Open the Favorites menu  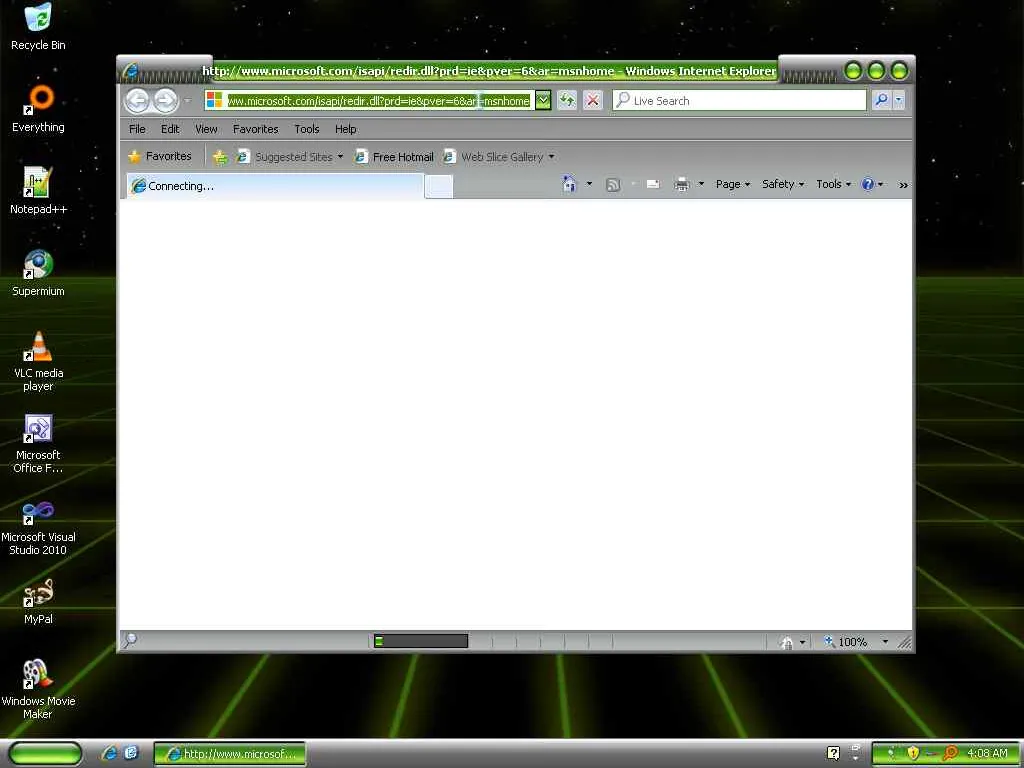(255, 129)
